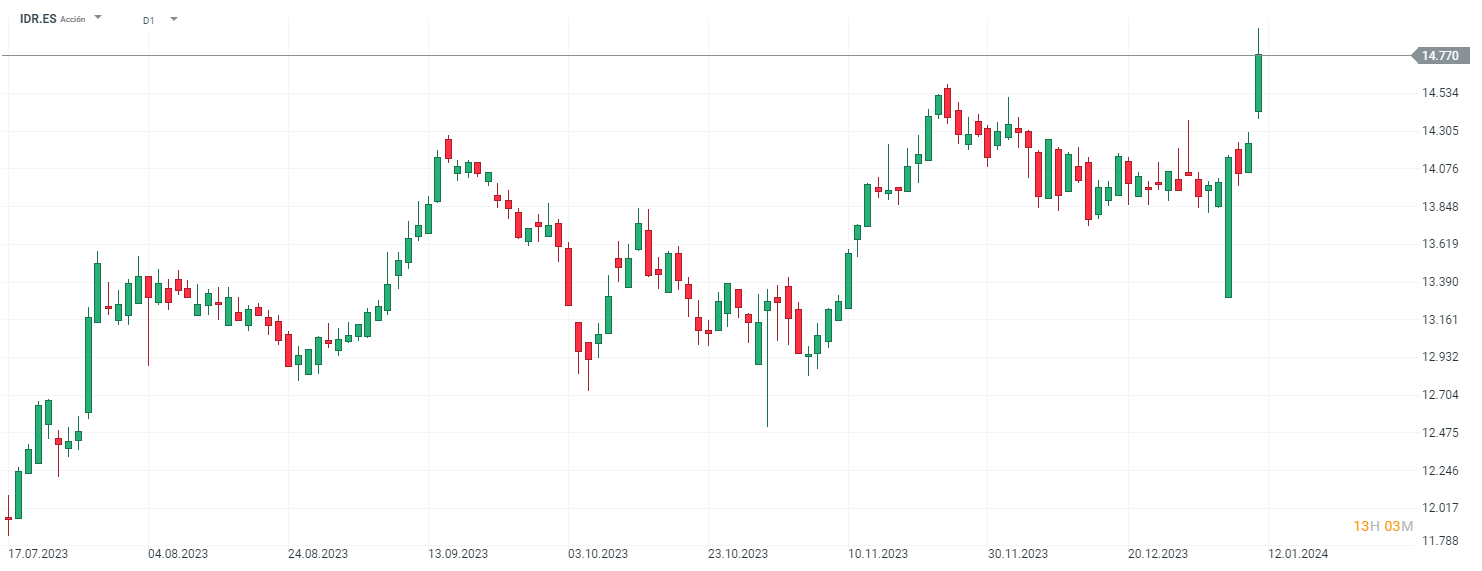Screen dimensions: 1482x571
Task: Click the 20.12.2023 date marker
Action: [1158, 553]
